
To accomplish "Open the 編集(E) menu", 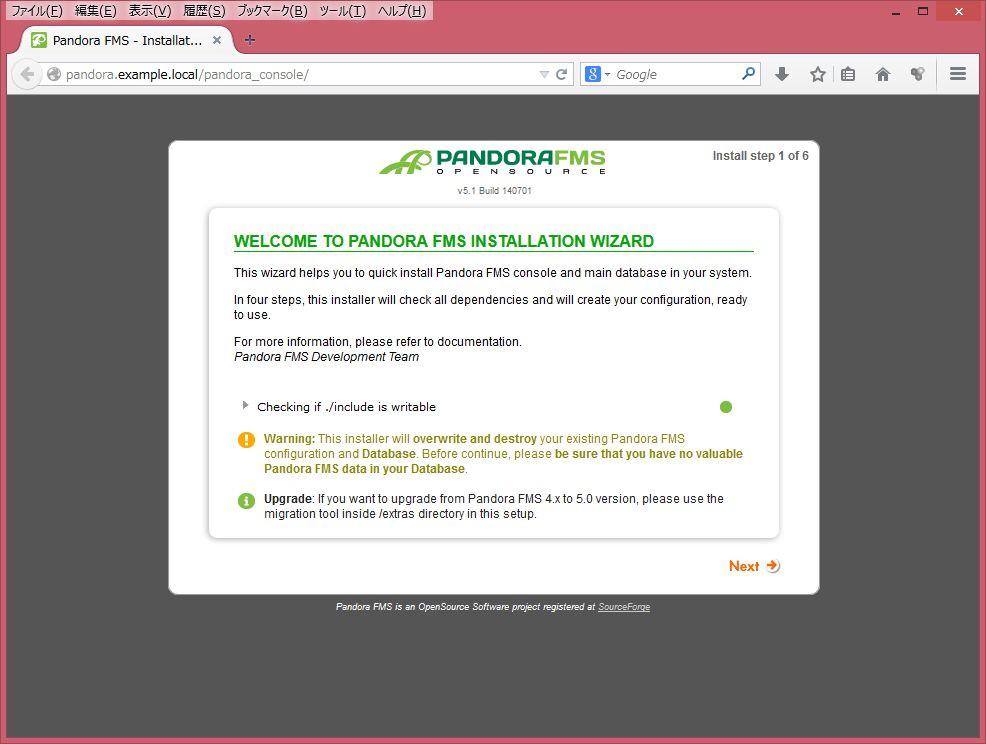I will 96,11.
